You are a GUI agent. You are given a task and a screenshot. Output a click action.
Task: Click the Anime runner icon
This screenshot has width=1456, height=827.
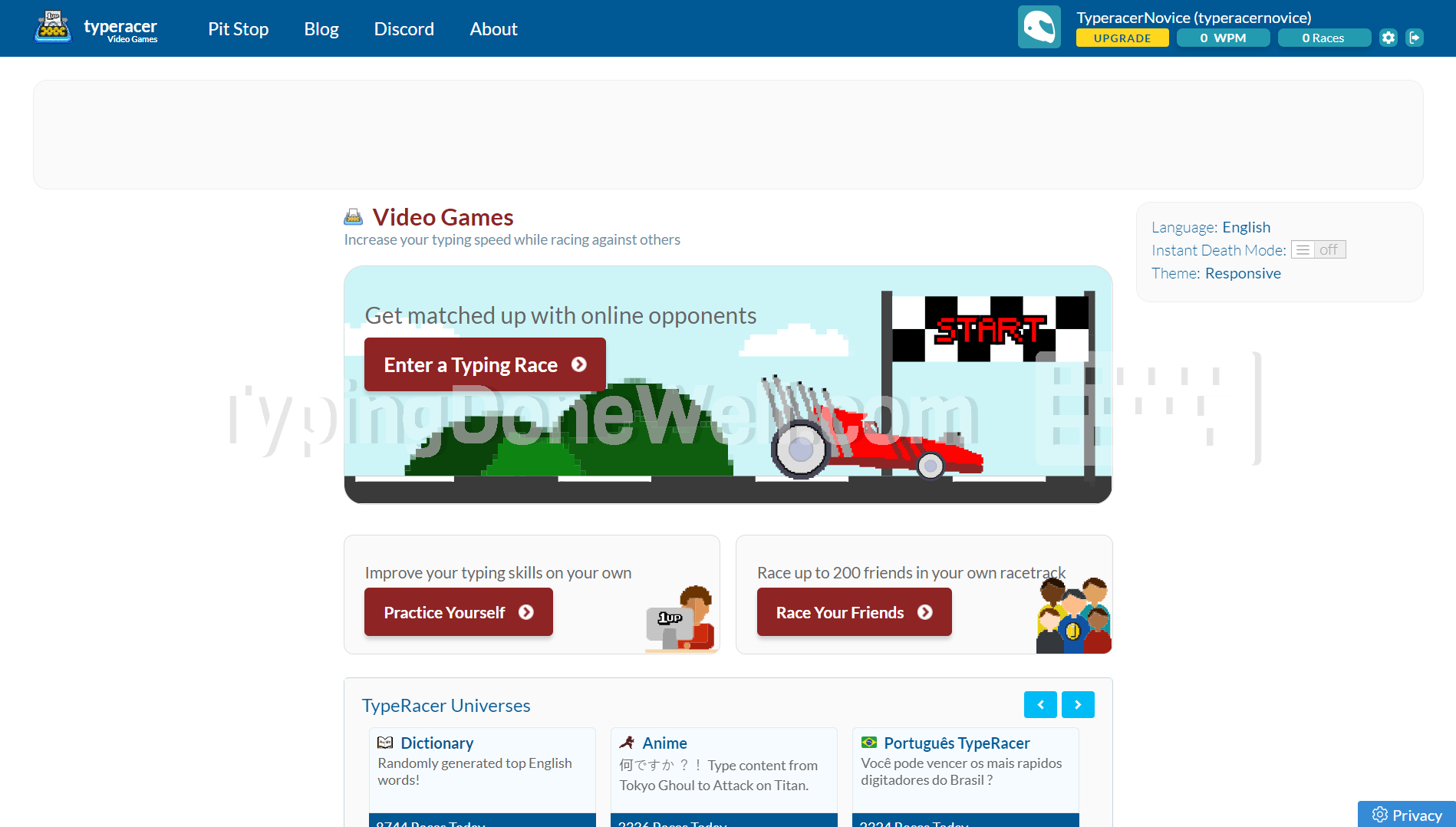tap(627, 742)
